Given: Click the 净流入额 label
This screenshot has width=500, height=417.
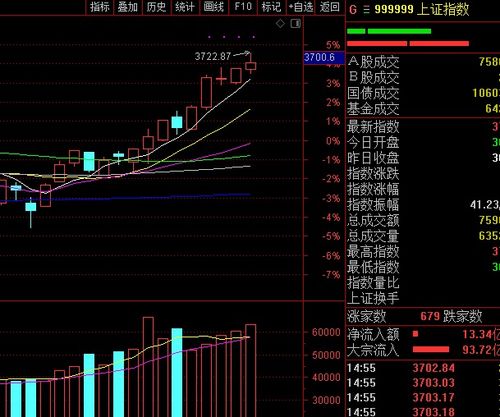Looking at the screenshot, I should (373, 334).
